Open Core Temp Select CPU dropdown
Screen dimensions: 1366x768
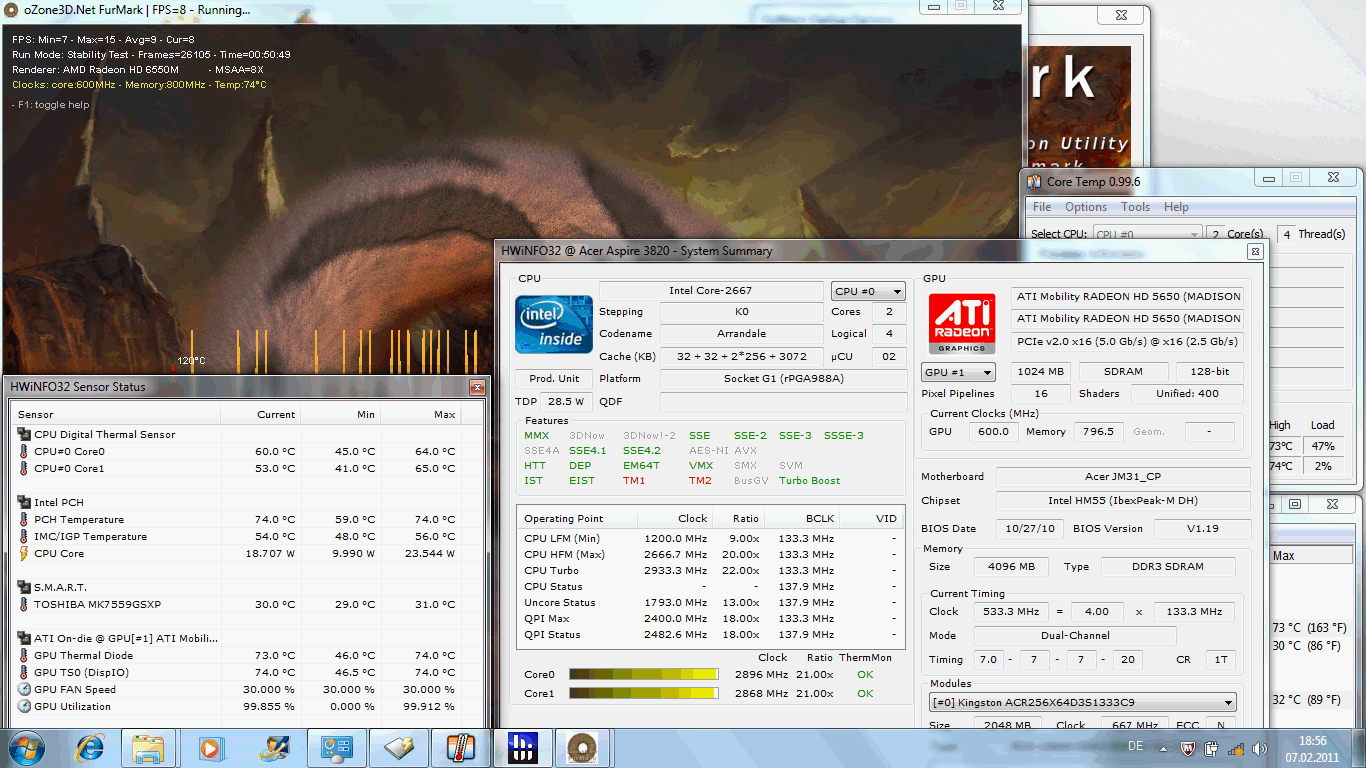pos(1147,234)
